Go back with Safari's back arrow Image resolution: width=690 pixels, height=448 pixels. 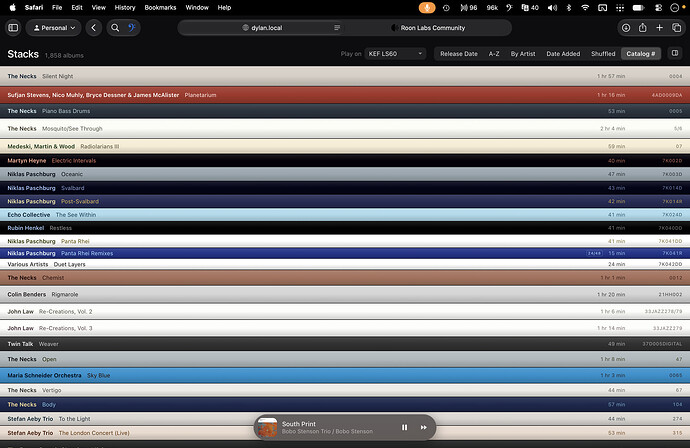click(94, 28)
